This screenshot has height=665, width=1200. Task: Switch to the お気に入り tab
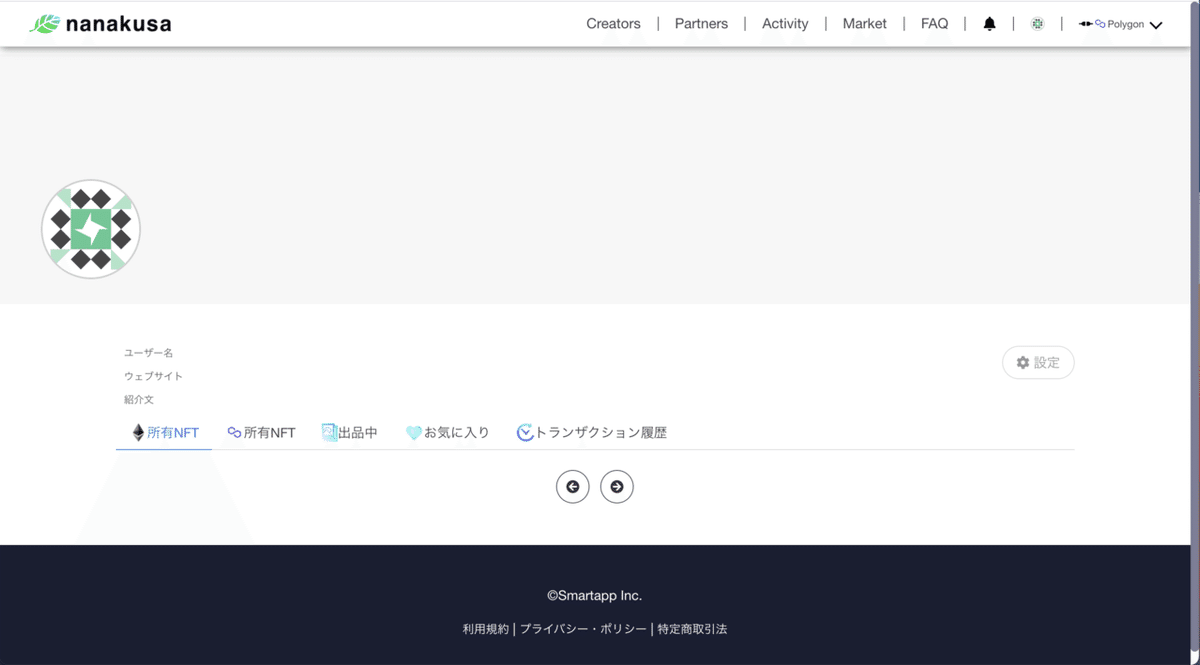point(447,431)
